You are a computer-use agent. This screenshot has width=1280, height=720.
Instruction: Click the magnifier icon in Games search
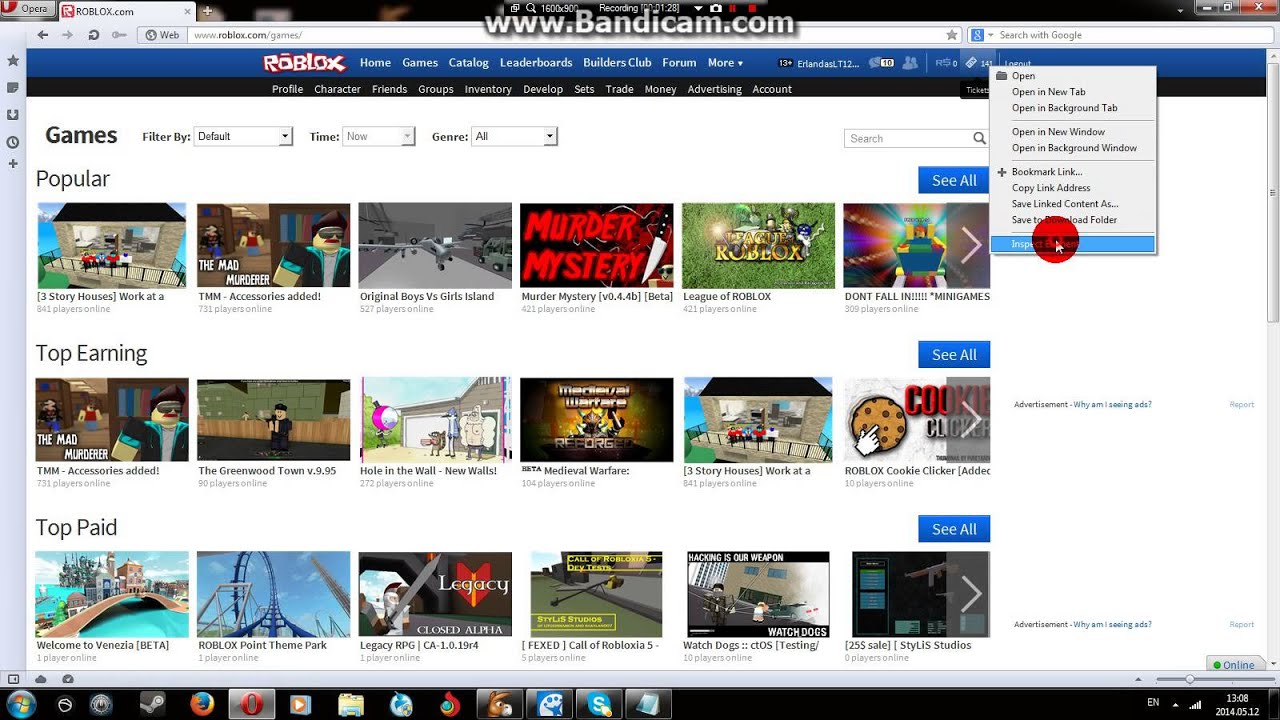[x=979, y=138]
